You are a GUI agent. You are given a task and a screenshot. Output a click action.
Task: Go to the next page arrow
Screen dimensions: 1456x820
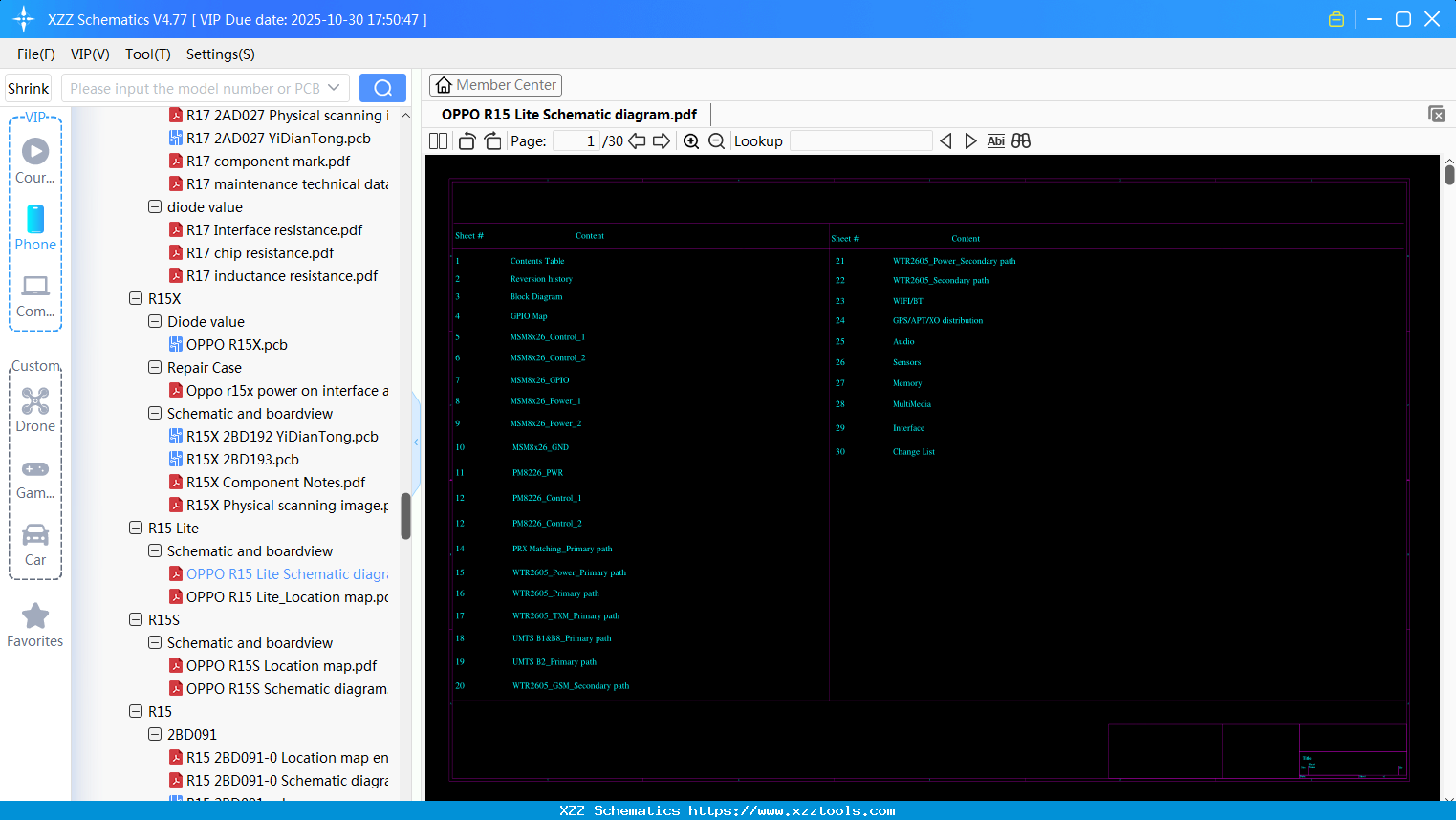(x=662, y=141)
